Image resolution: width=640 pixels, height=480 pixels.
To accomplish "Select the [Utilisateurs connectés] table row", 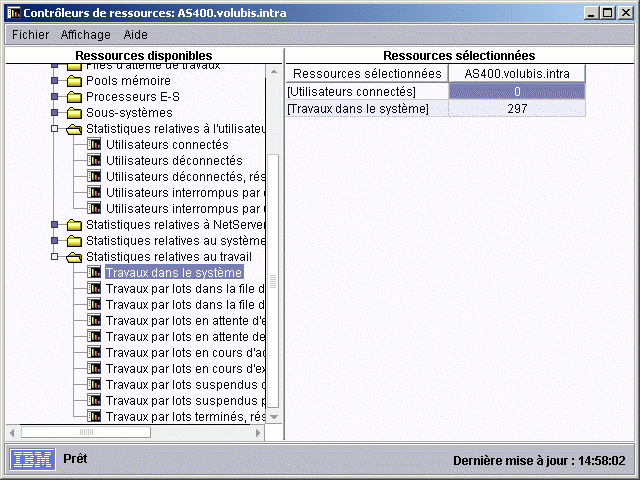I will (x=436, y=91).
